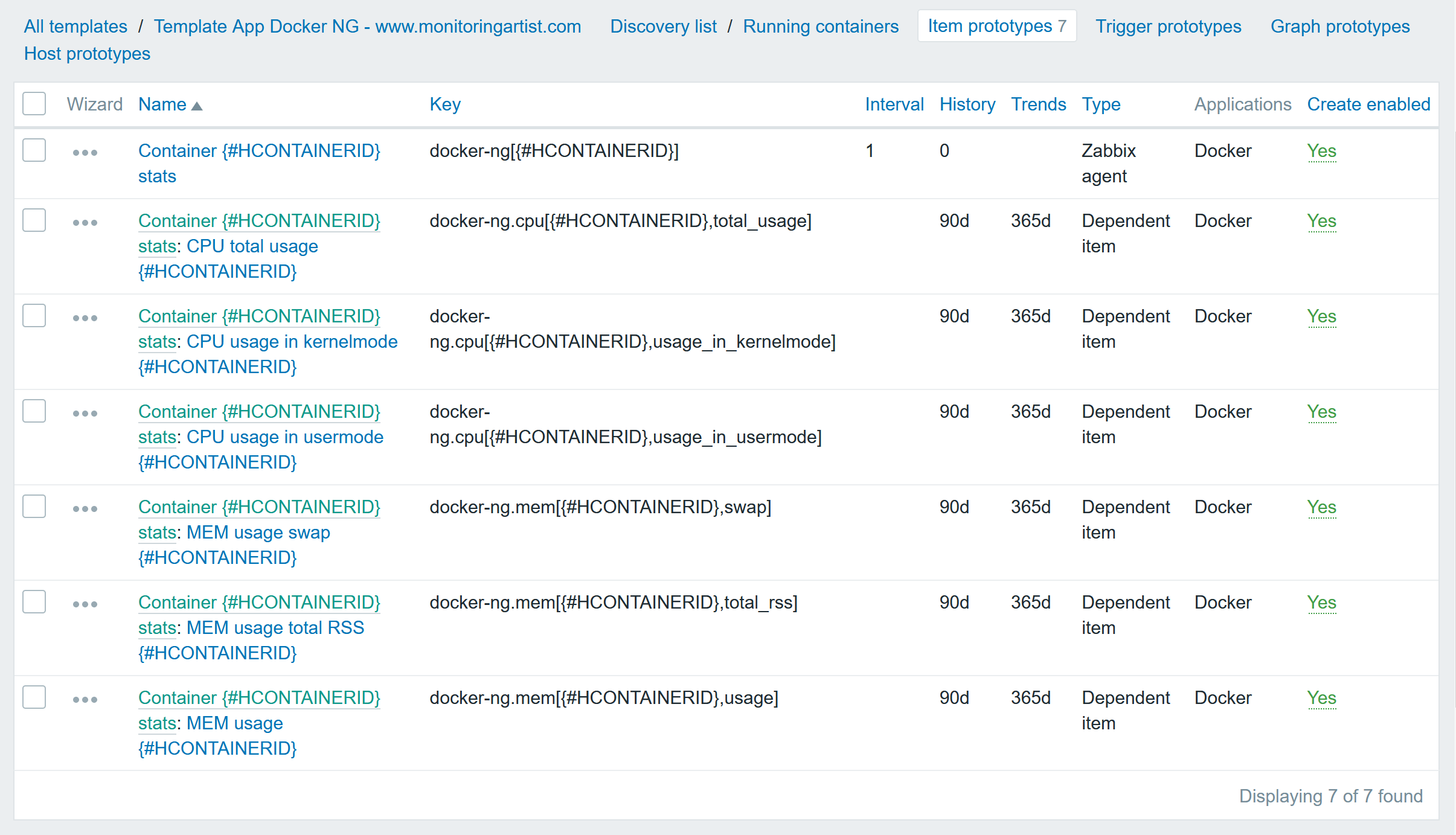
Task: Sort the table by Key column
Action: pyautogui.click(x=444, y=104)
